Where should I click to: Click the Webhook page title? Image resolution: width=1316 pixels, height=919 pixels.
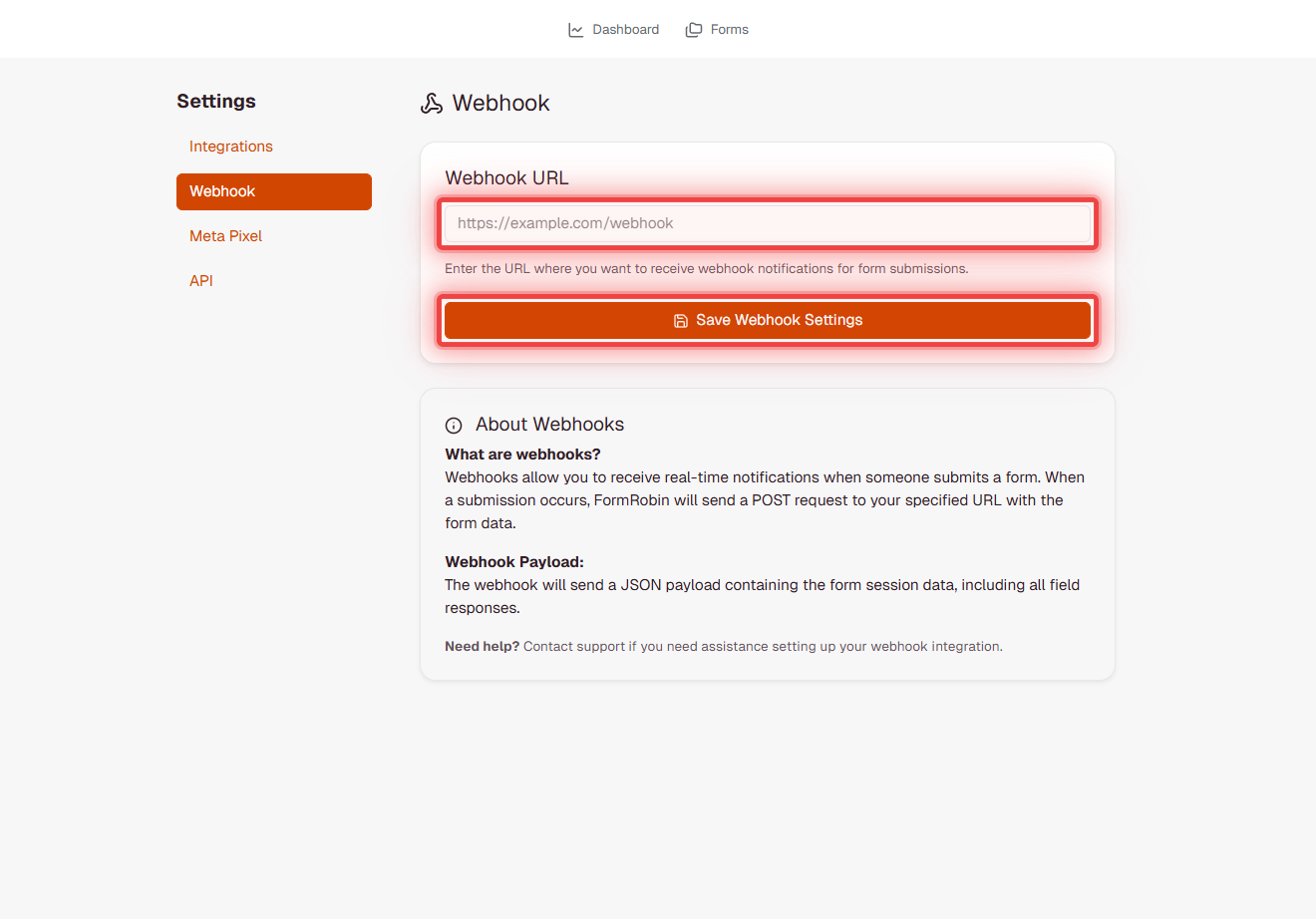coord(500,103)
